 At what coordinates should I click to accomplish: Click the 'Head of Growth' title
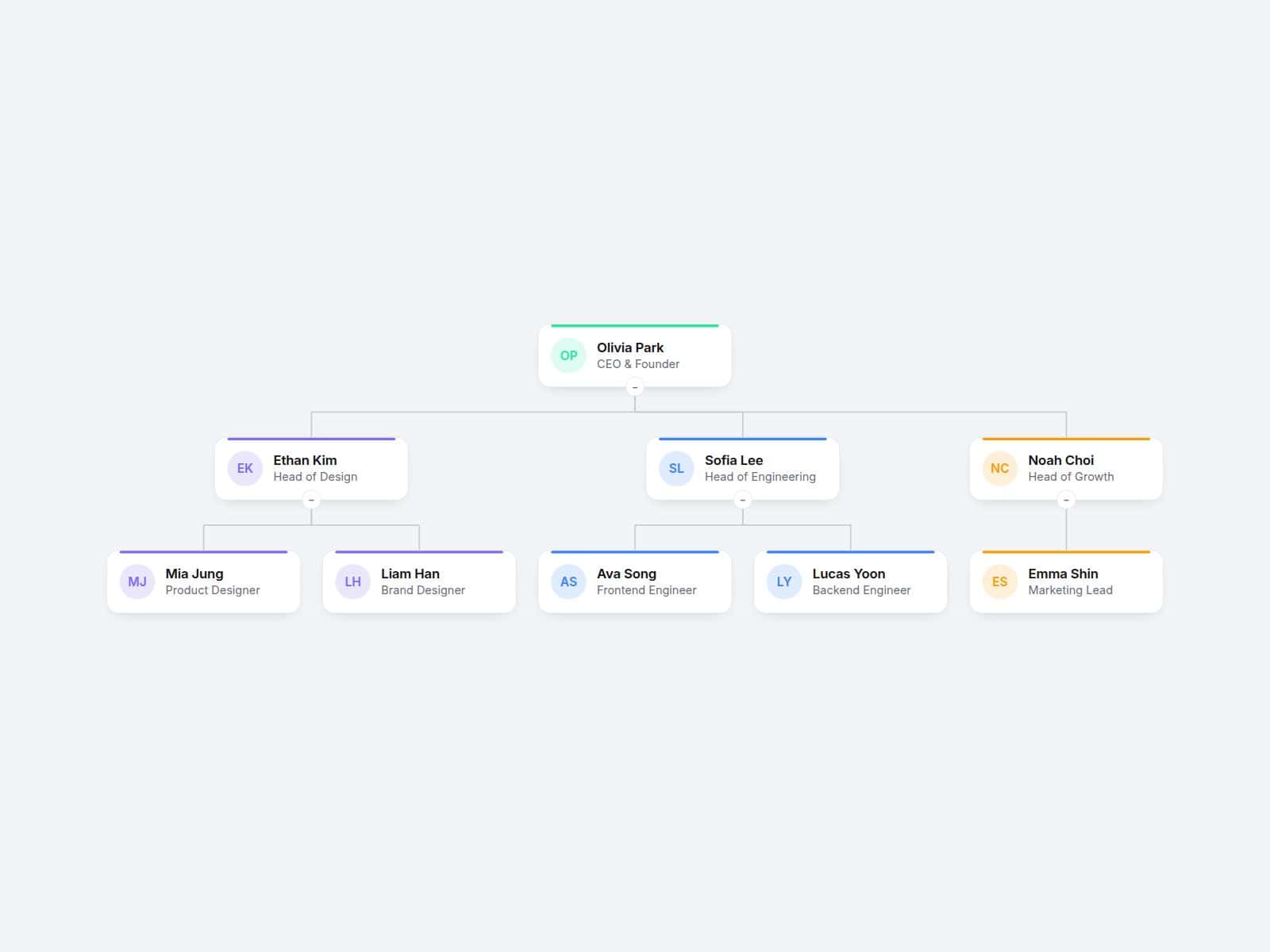(1071, 477)
